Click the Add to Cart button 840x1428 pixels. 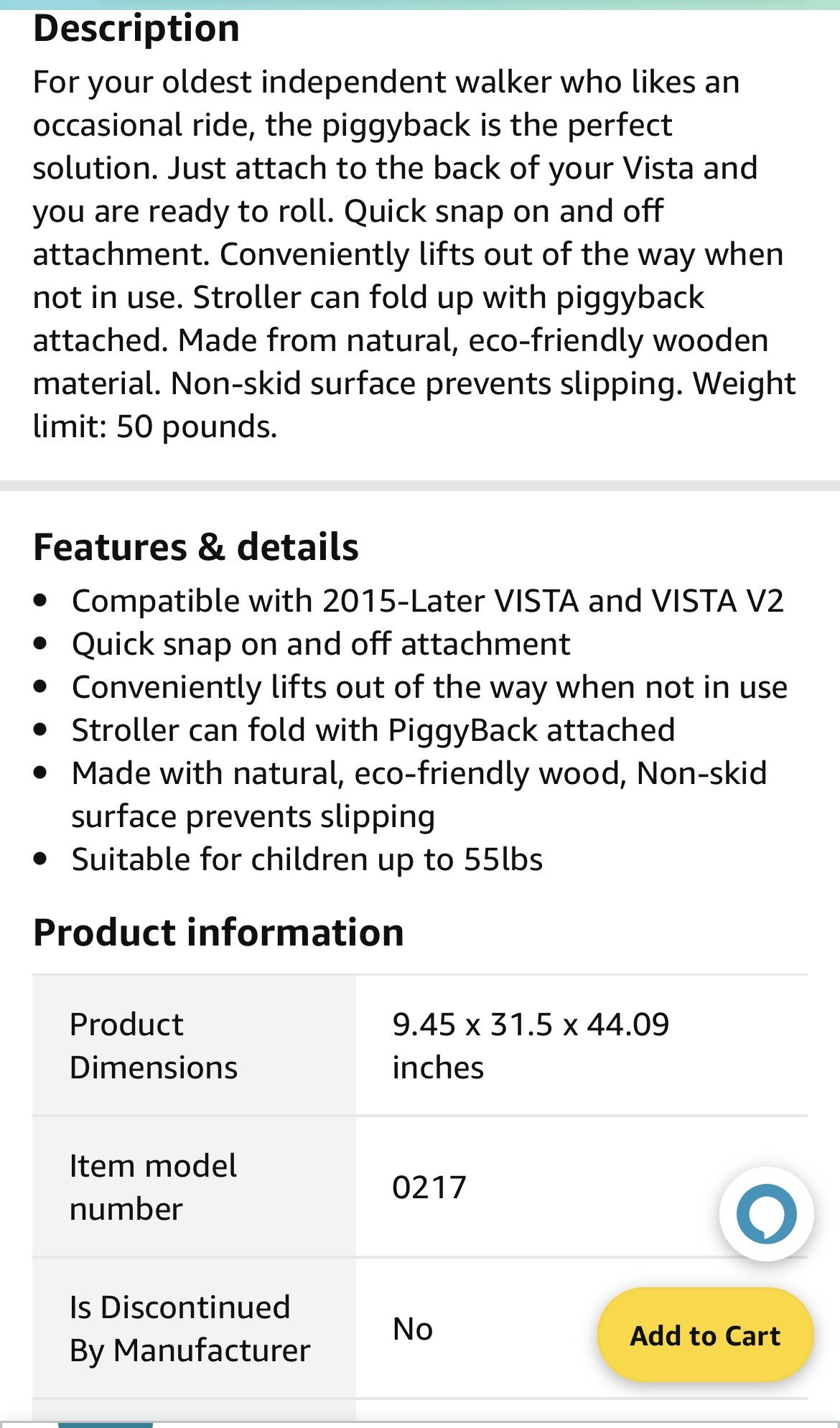pyautogui.click(x=706, y=1336)
